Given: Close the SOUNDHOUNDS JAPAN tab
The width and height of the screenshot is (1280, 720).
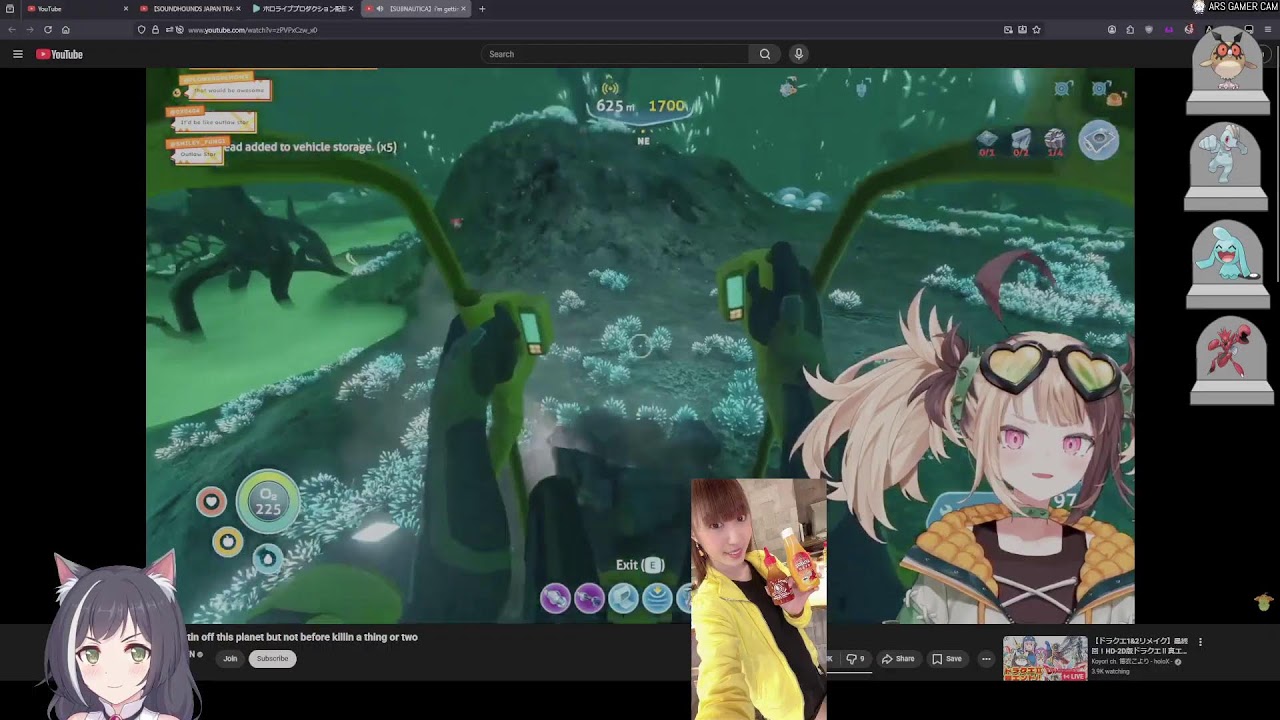Looking at the screenshot, I should coord(238,9).
